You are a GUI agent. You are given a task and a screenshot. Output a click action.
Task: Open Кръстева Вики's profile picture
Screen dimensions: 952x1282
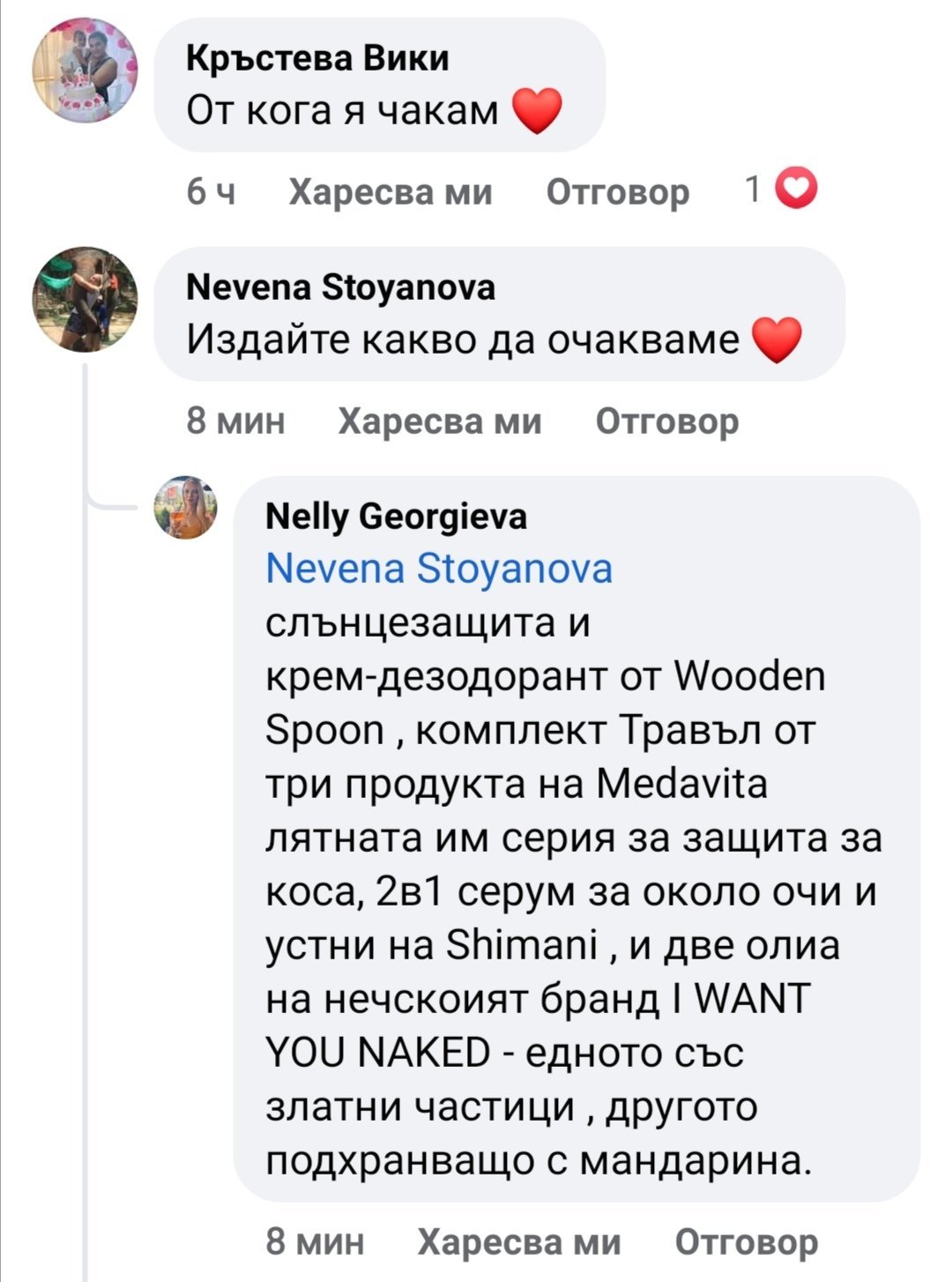[85, 71]
